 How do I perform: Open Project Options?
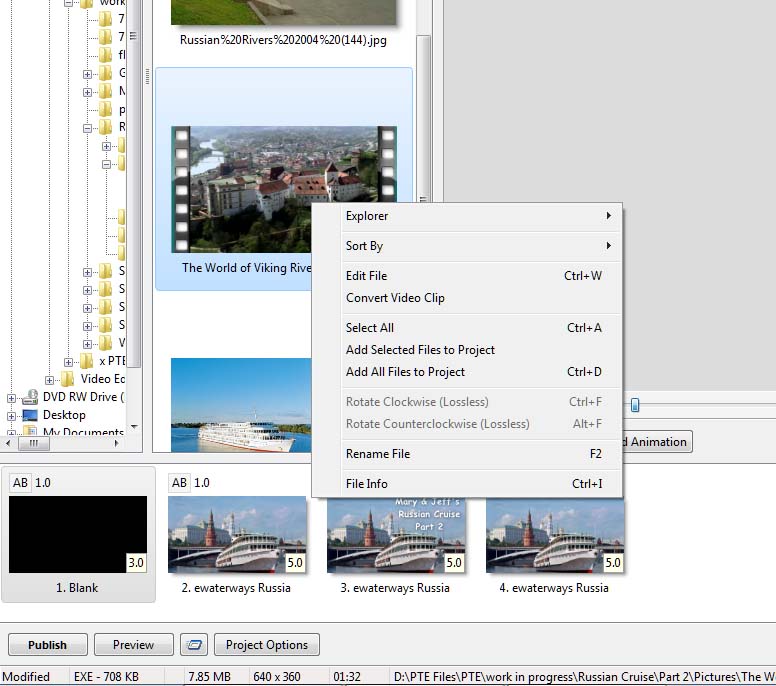pyautogui.click(x=267, y=645)
